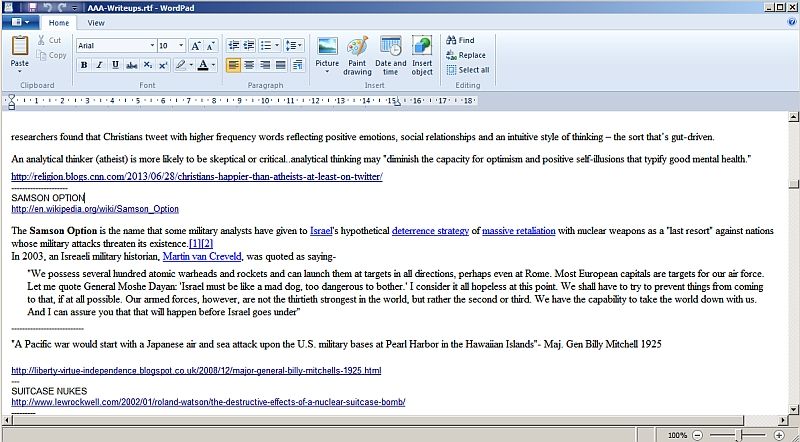The width and height of the screenshot is (800, 442).
Task: Click the Martin van Creveld hyperlink
Action: point(202,257)
